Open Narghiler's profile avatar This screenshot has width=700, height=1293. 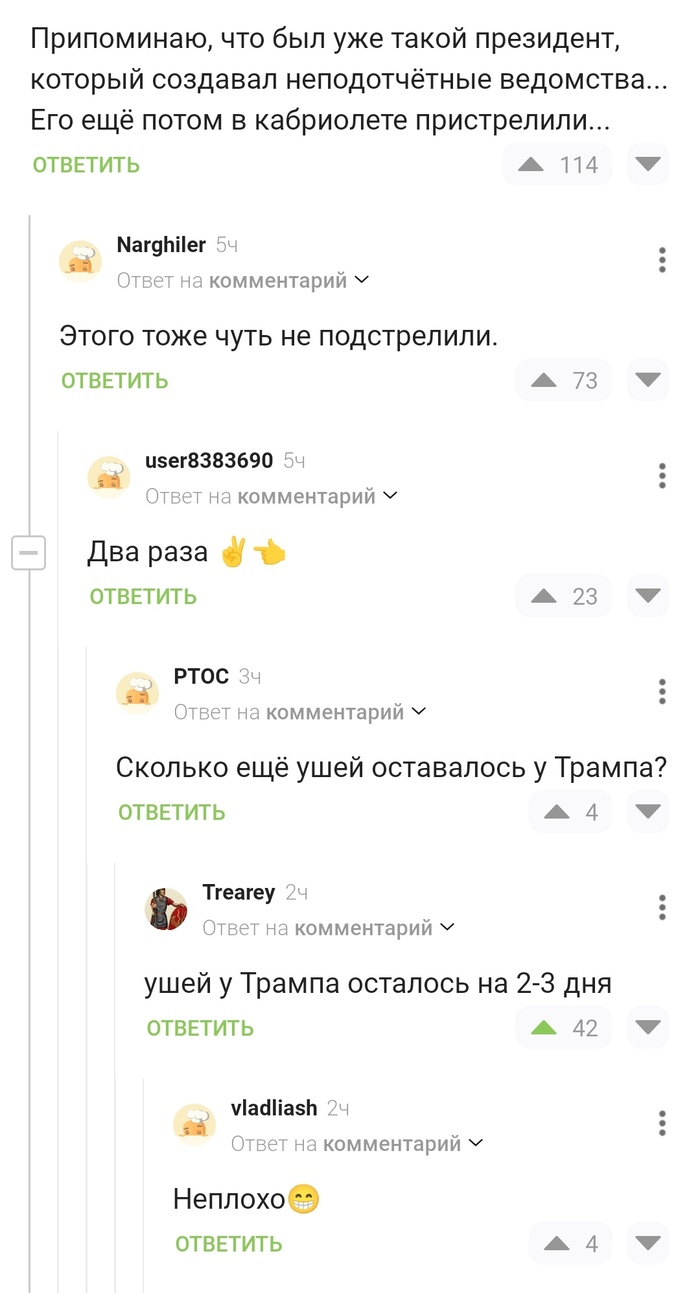(80, 260)
